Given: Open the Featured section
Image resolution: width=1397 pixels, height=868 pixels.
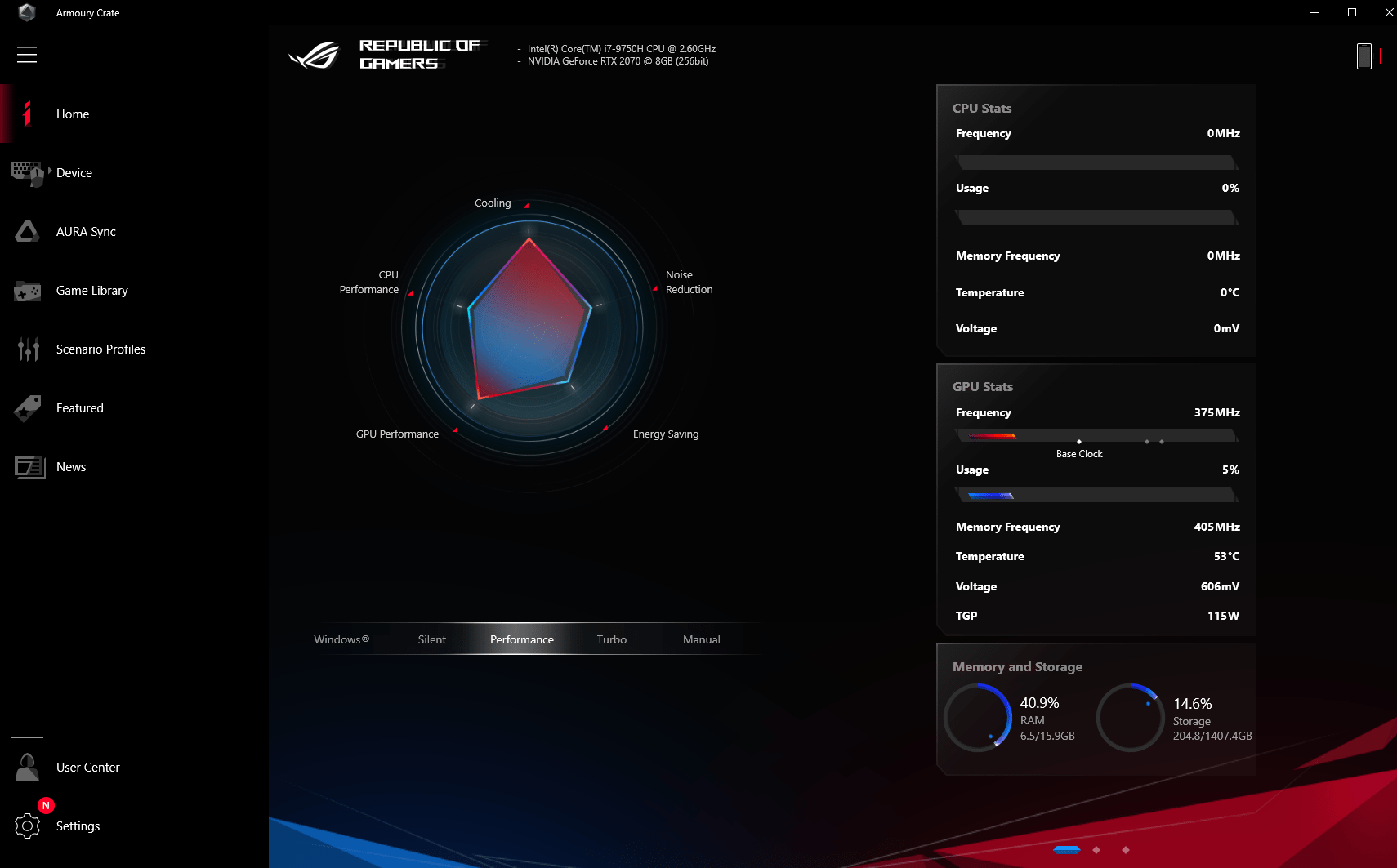Looking at the screenshot, I should pos(80,408).
